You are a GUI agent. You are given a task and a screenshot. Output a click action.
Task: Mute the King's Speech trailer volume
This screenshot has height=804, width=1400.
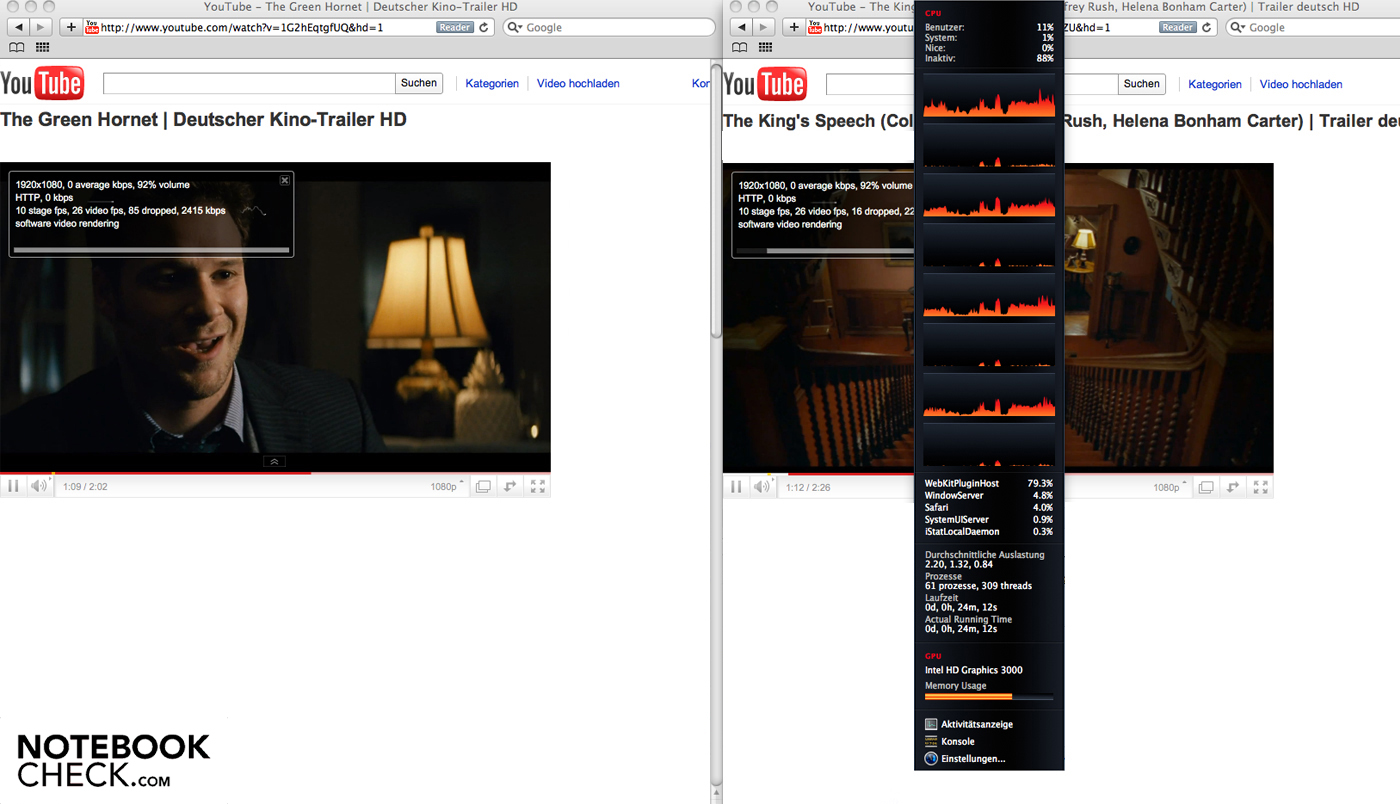click(x=762, y=486)
